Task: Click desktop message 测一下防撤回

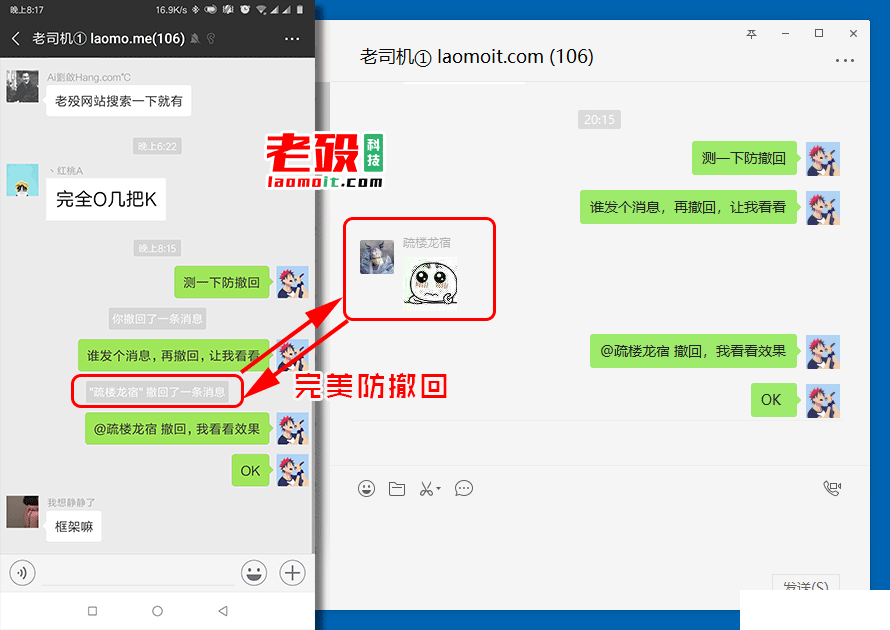Action: click(x=744, y=158)
